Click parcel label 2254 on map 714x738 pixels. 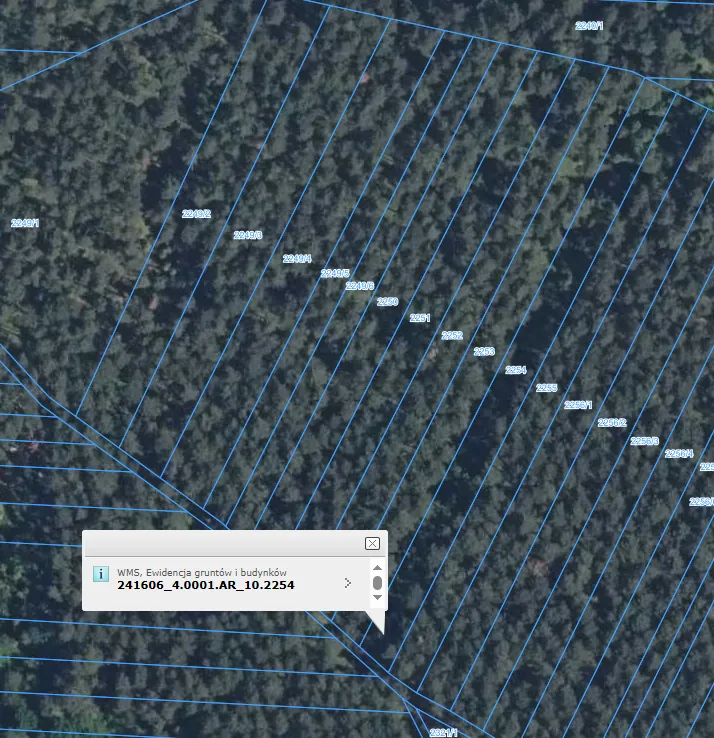(515, 370)
